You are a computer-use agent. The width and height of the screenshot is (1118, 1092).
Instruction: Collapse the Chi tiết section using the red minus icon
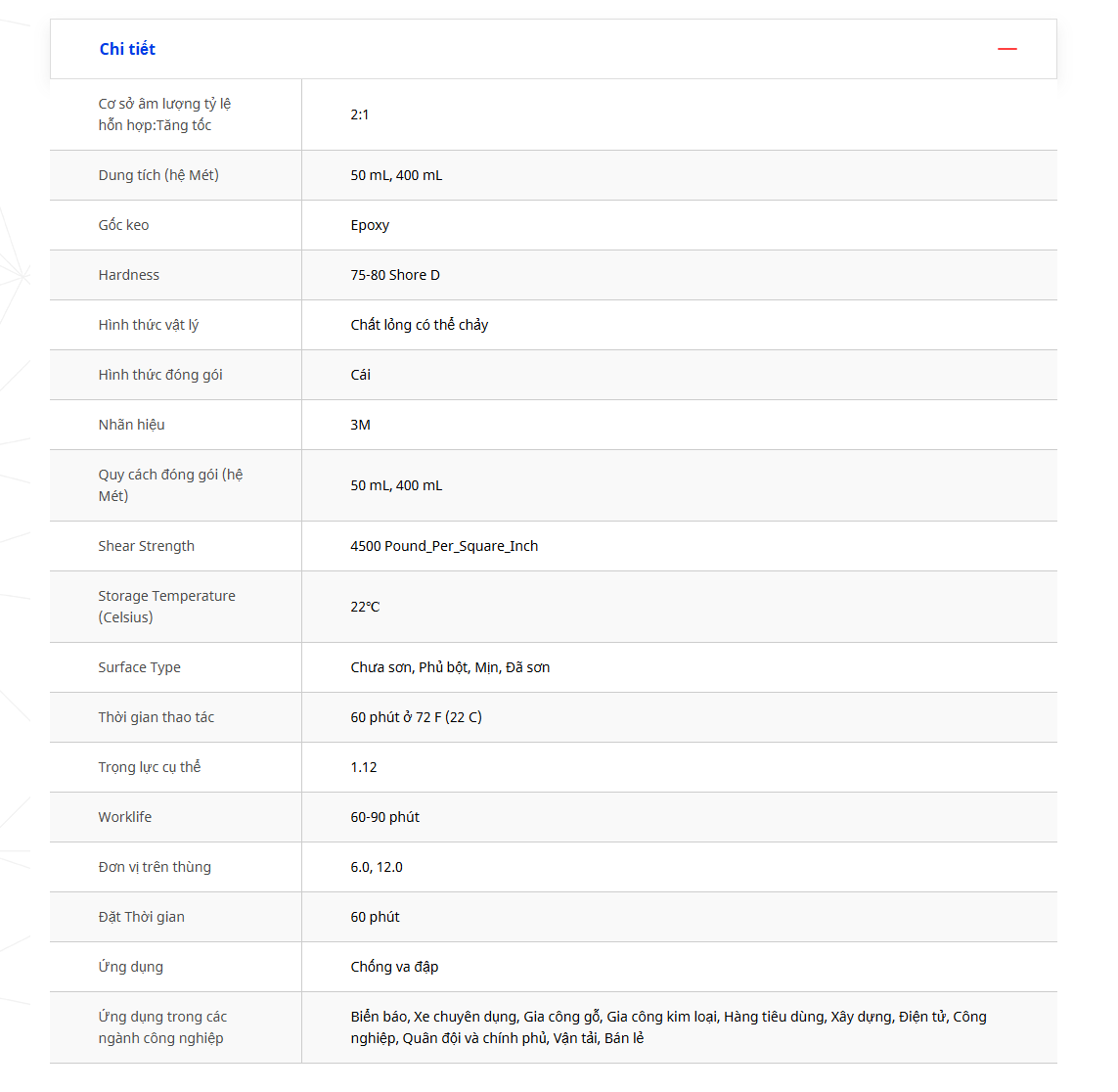pyautogui.click(x=1006, y=49)
